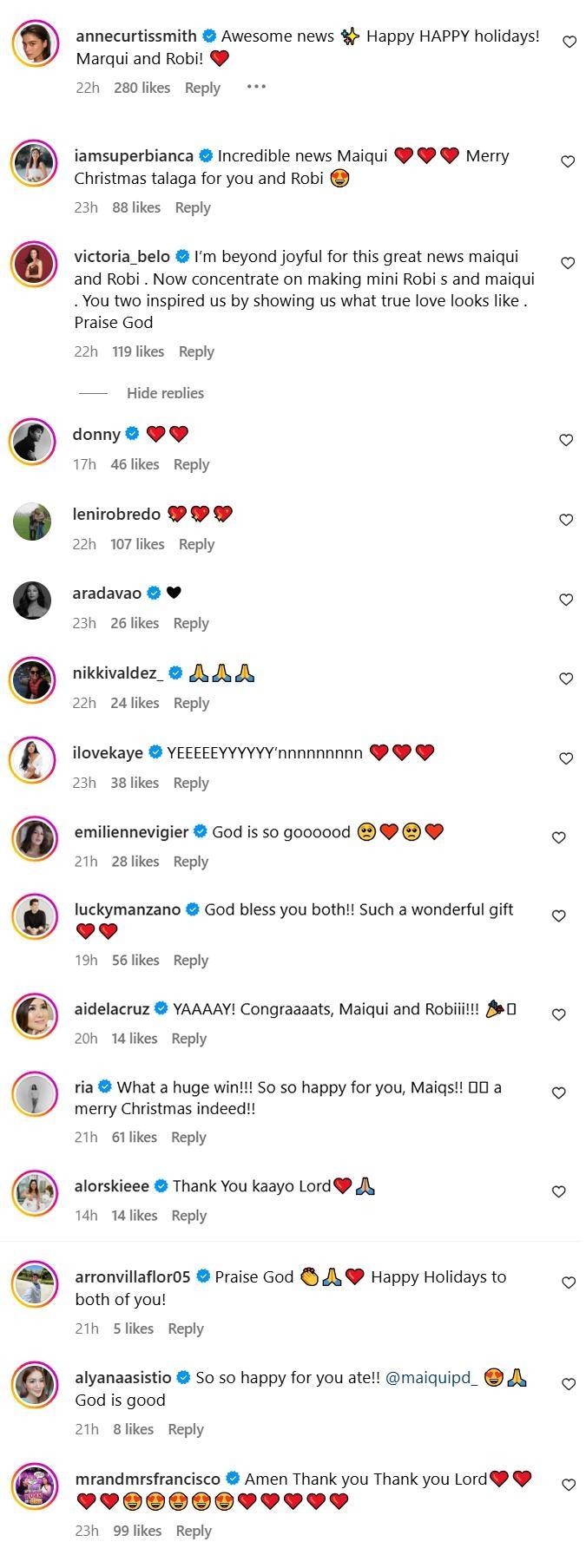This screenshot has width=586, height=1568.
Task: Reply to iamsuperbianca's comment
Action: point(193,207)
